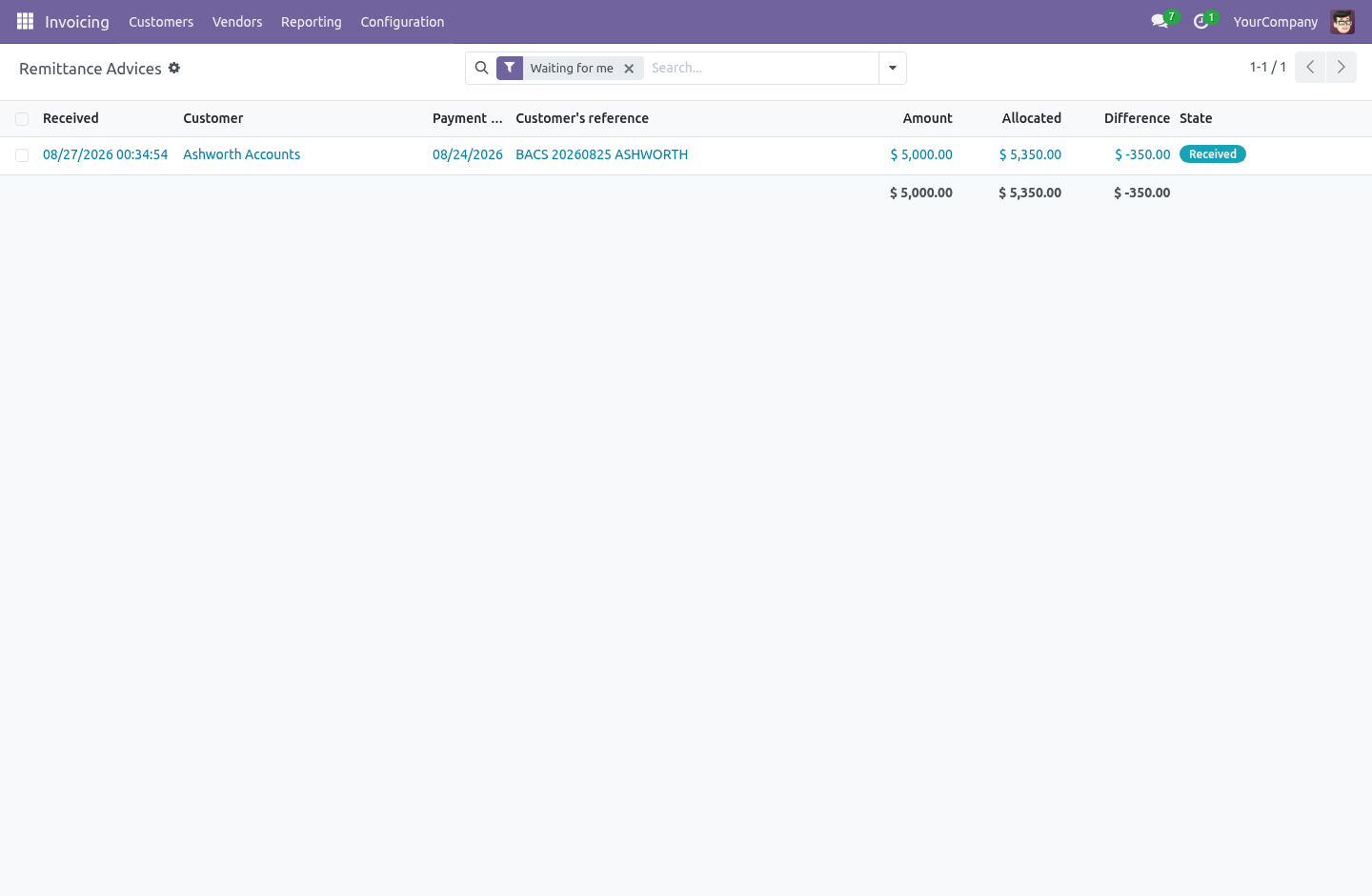Go to the previous page arrow
The height and width of the screenshot is (896, 1372).
pos(1310,67)
